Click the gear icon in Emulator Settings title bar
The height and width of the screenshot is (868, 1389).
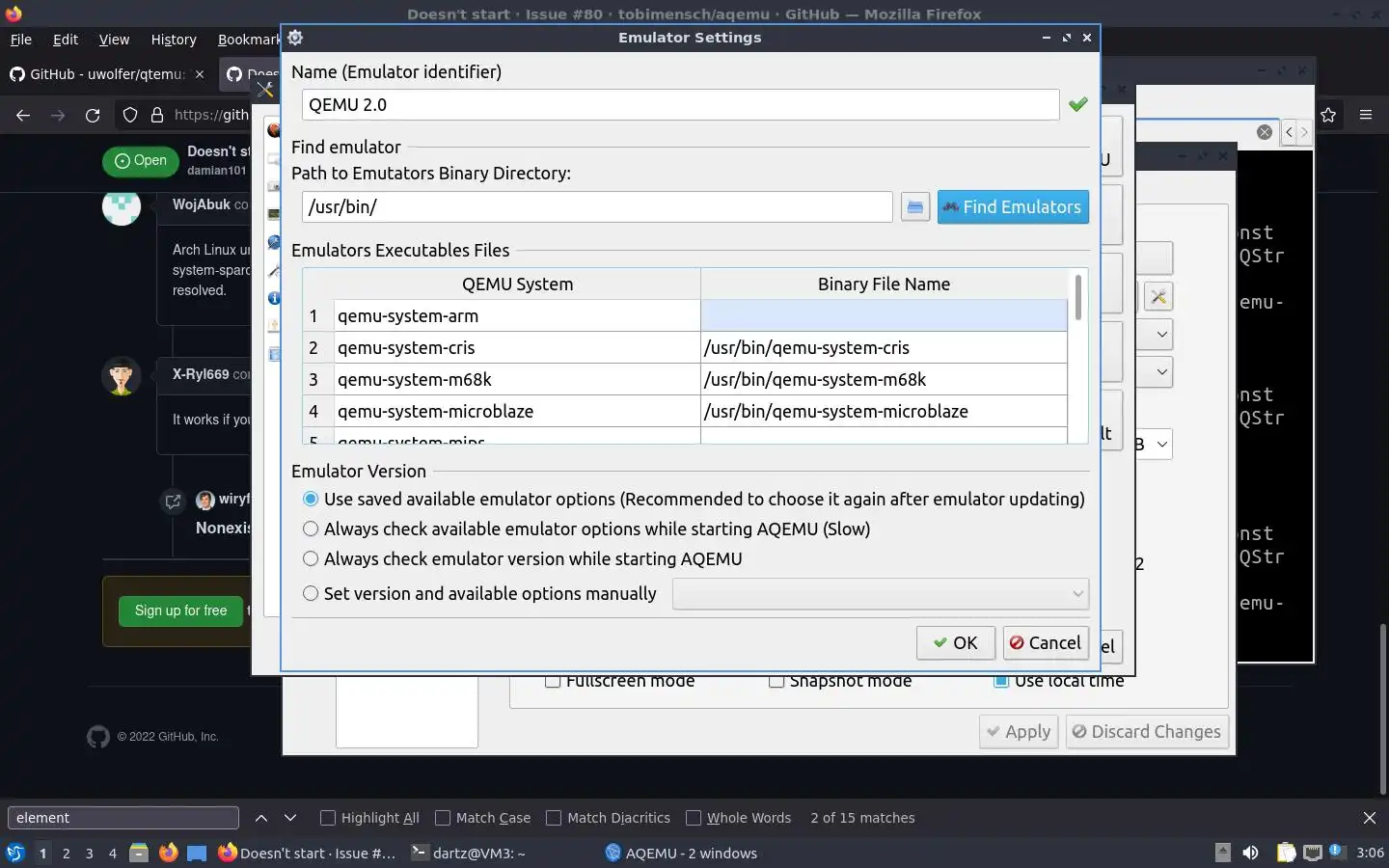click(295, 38)
